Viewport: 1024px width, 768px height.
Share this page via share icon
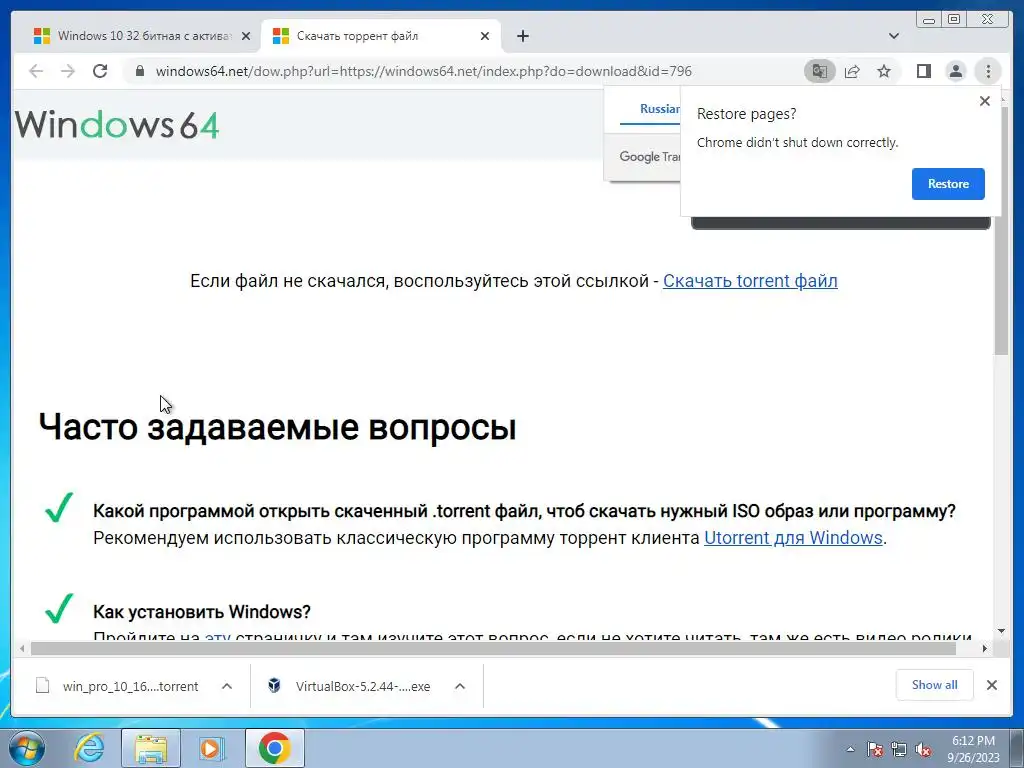(852, 71)
